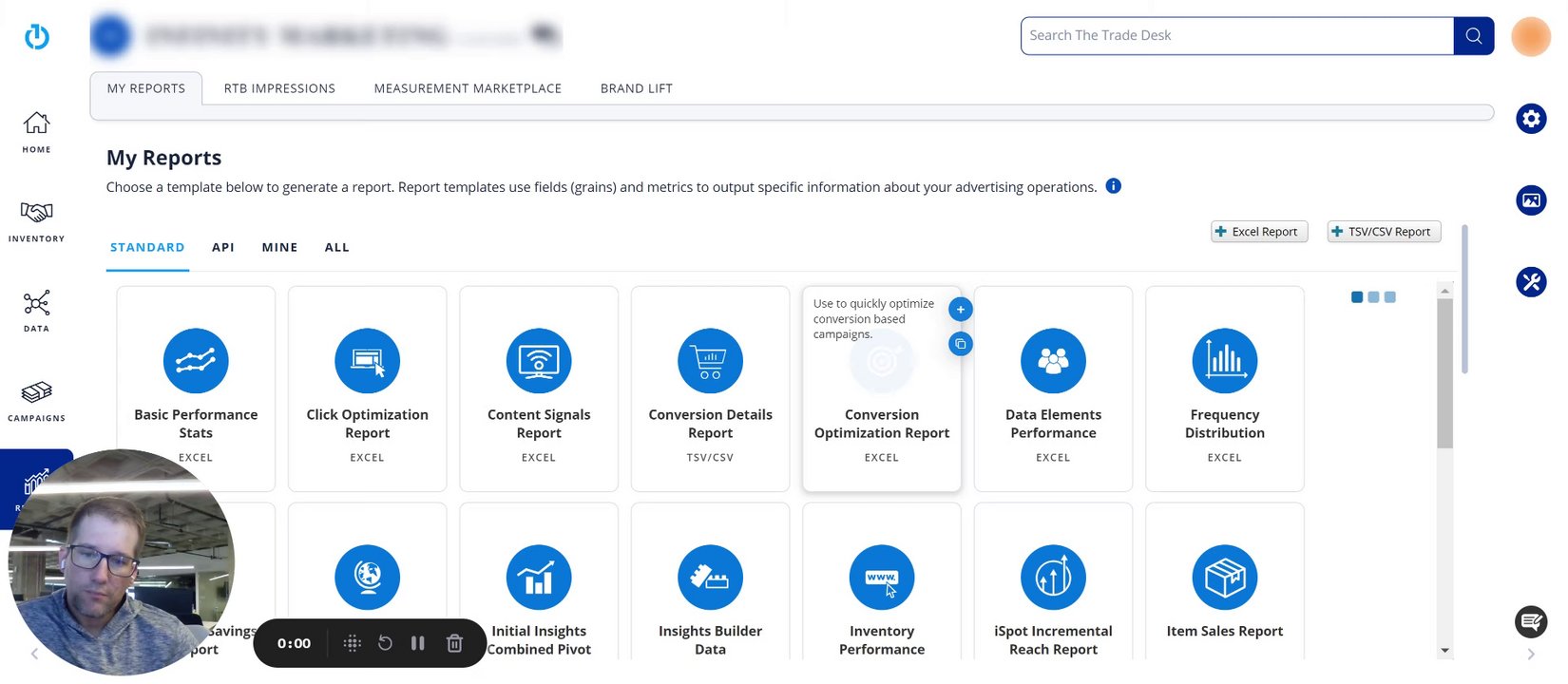Select the Mine templates filter
The width and height of the screenshot is (1568, 684).
pos(279,247)
